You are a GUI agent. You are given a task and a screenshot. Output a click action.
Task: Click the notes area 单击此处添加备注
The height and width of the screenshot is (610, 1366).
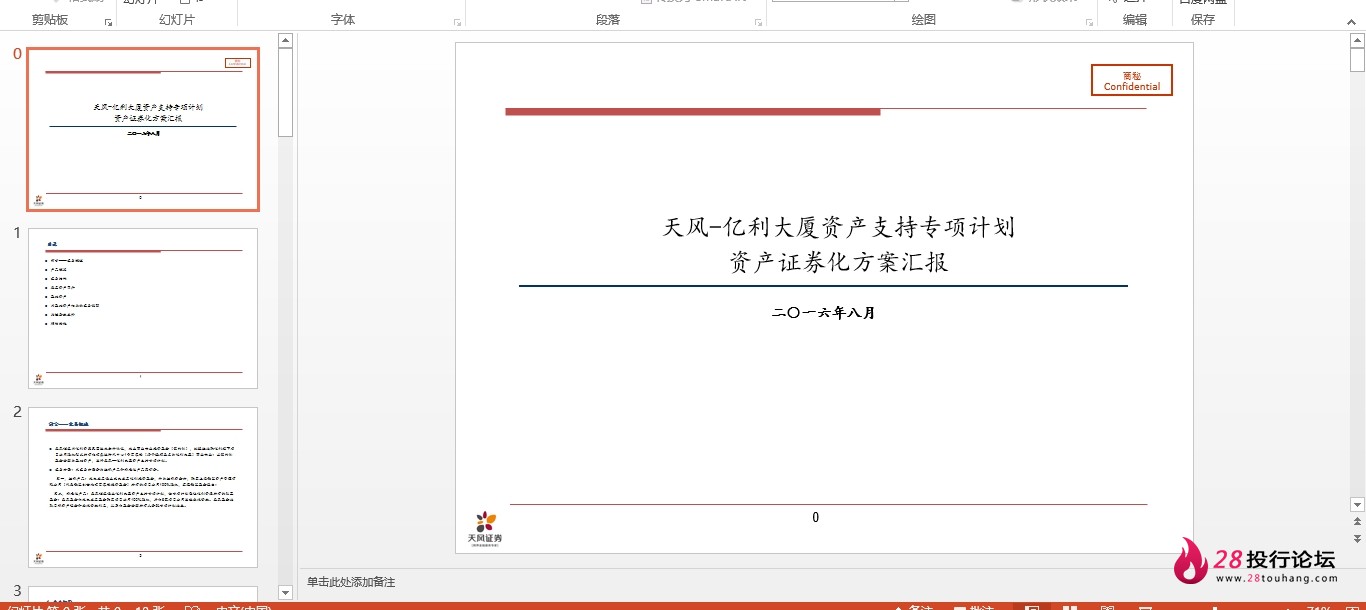point(351,582)
